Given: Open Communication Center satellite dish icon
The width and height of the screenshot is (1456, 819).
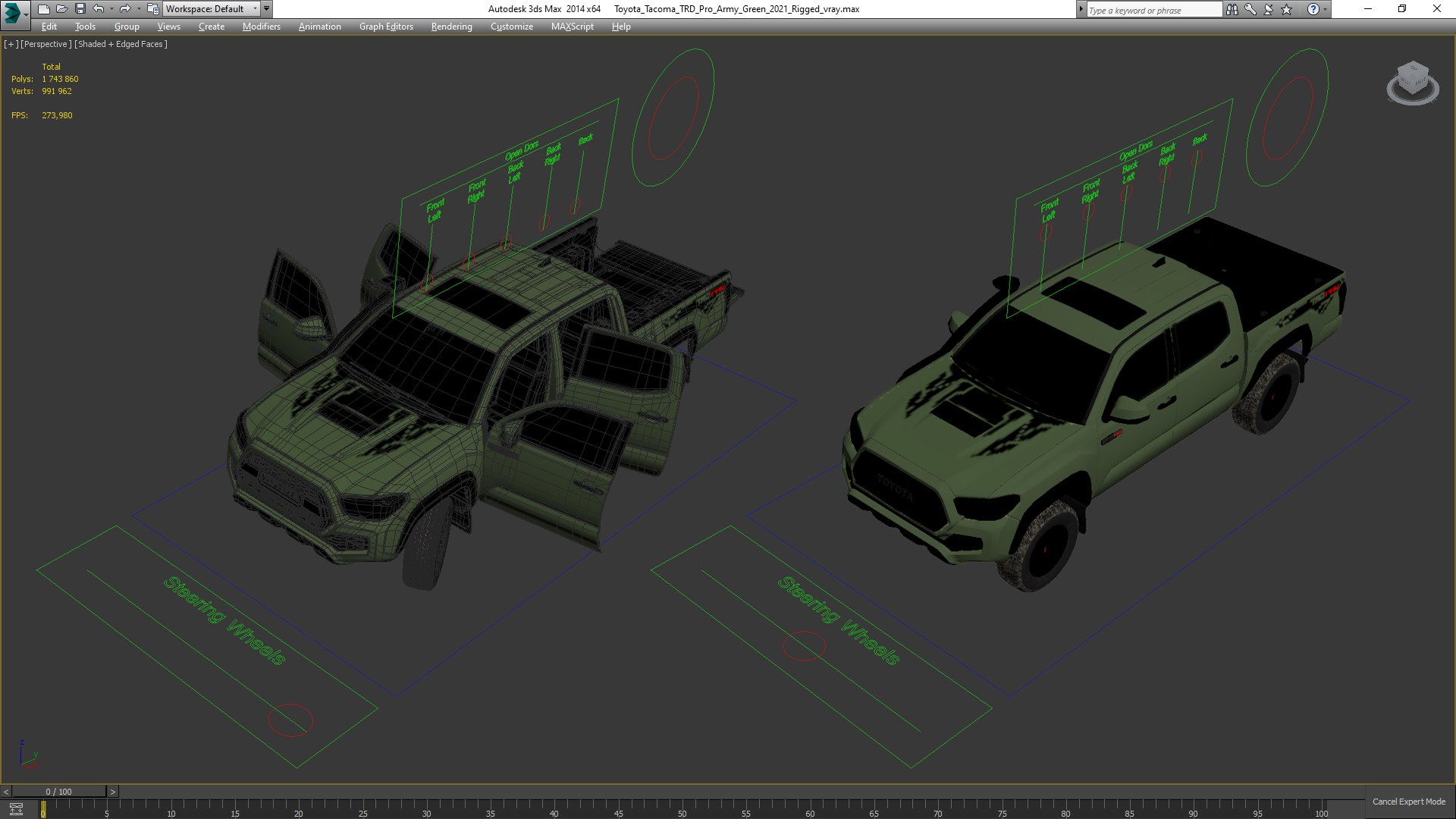Looking at the screenshot, I should pyautogui.click(x=1268, y=9).
